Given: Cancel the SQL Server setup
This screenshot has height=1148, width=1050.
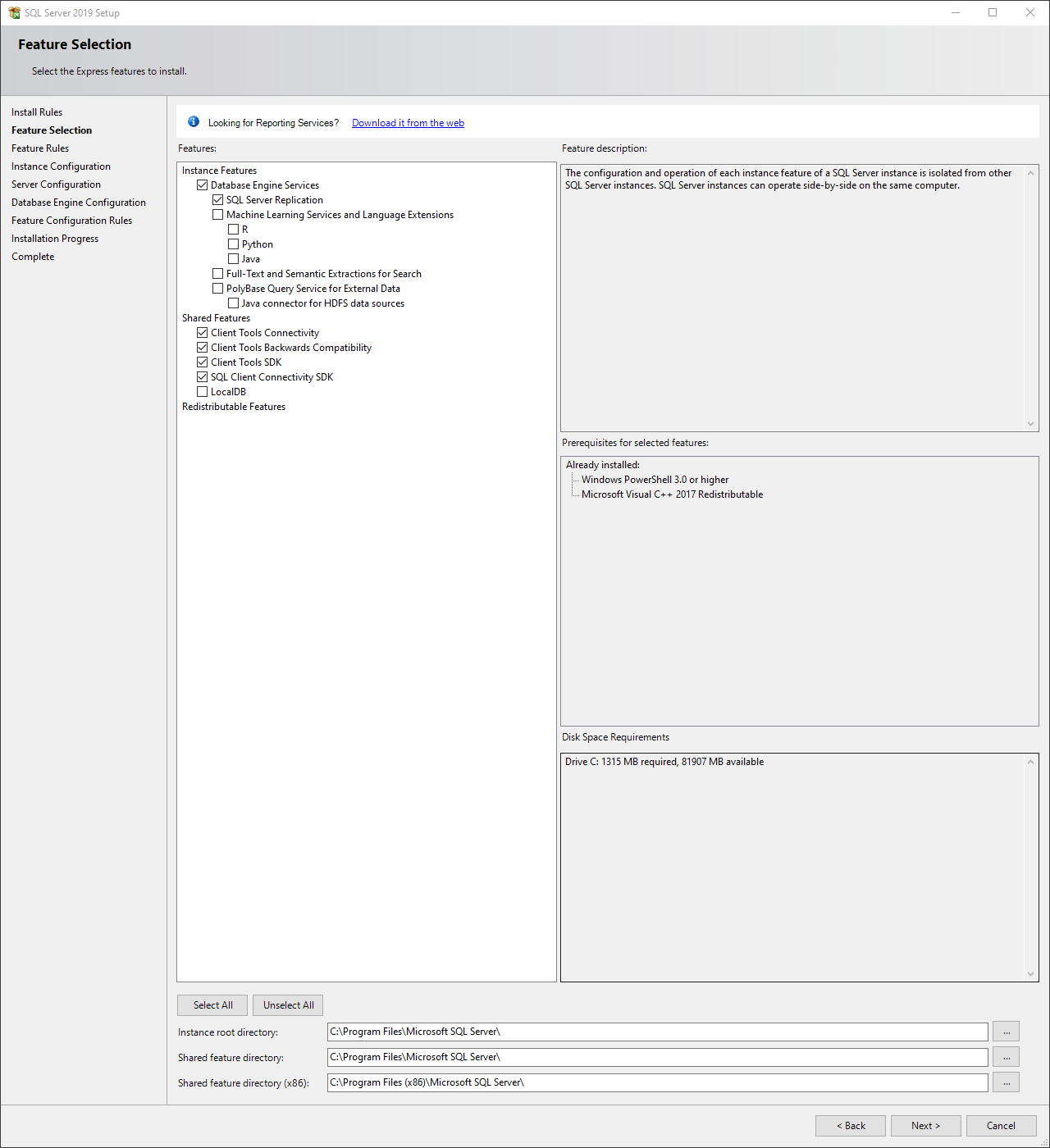Looking at the screenshot, I should click(1002, 1126).
